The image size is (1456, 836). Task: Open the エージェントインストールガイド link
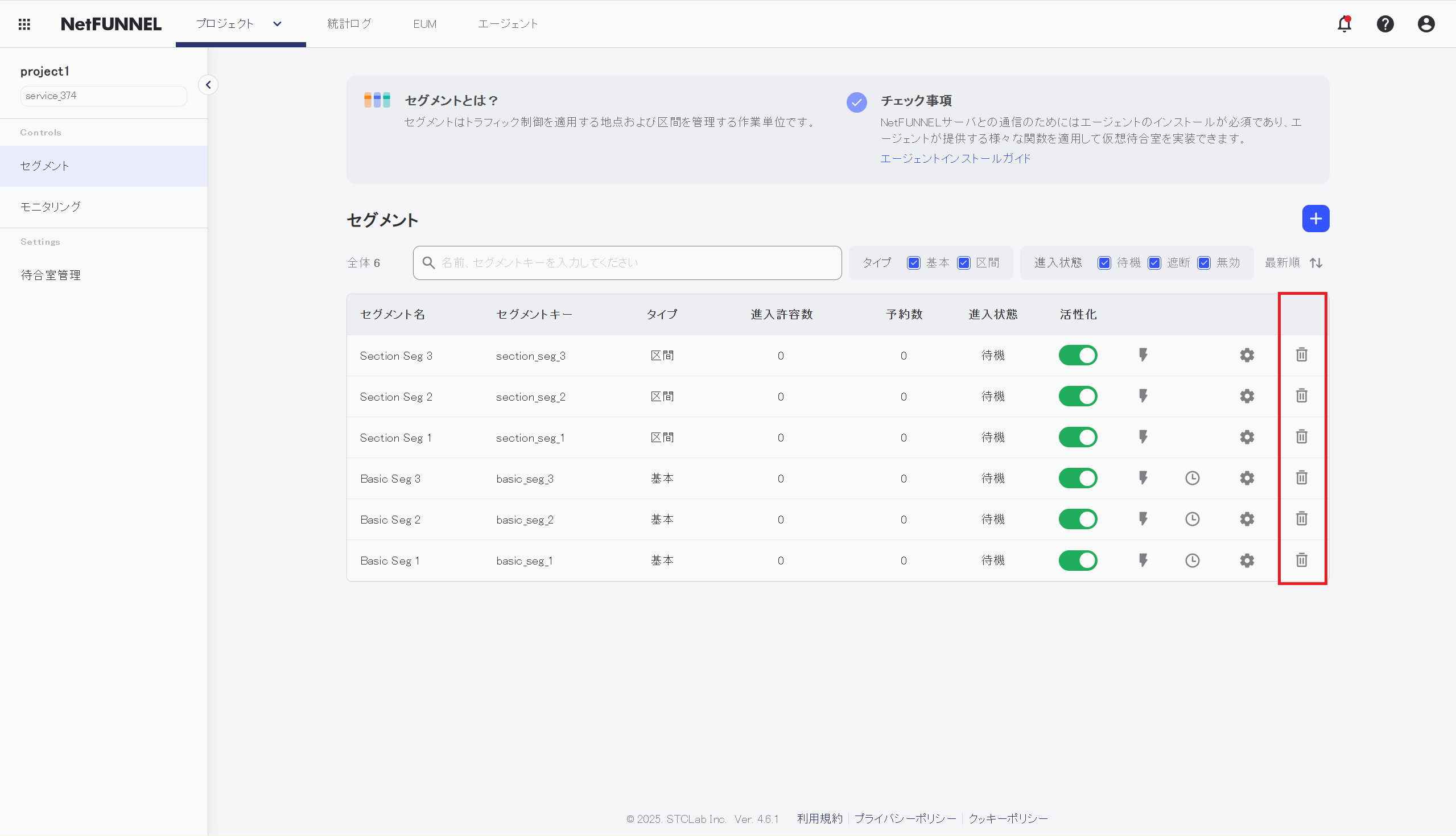point(955,158)
